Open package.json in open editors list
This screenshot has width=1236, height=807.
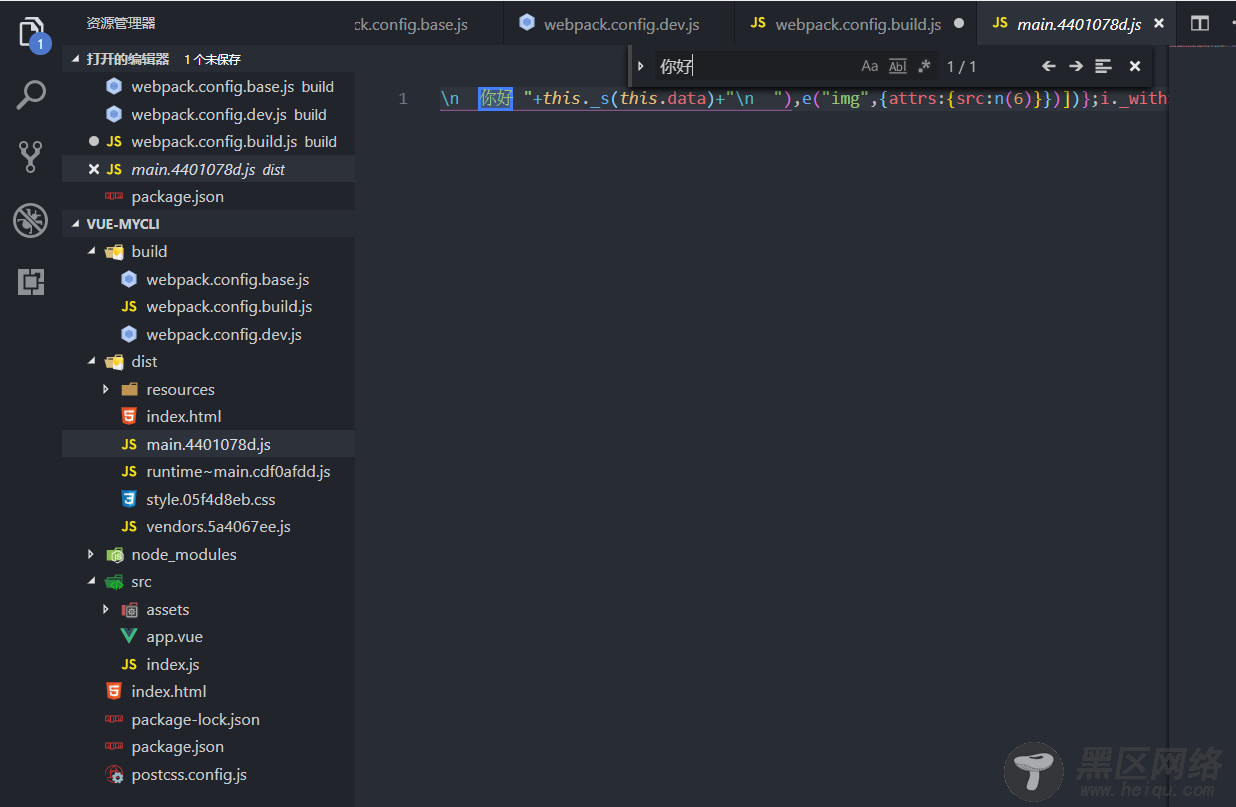point(208,197)
